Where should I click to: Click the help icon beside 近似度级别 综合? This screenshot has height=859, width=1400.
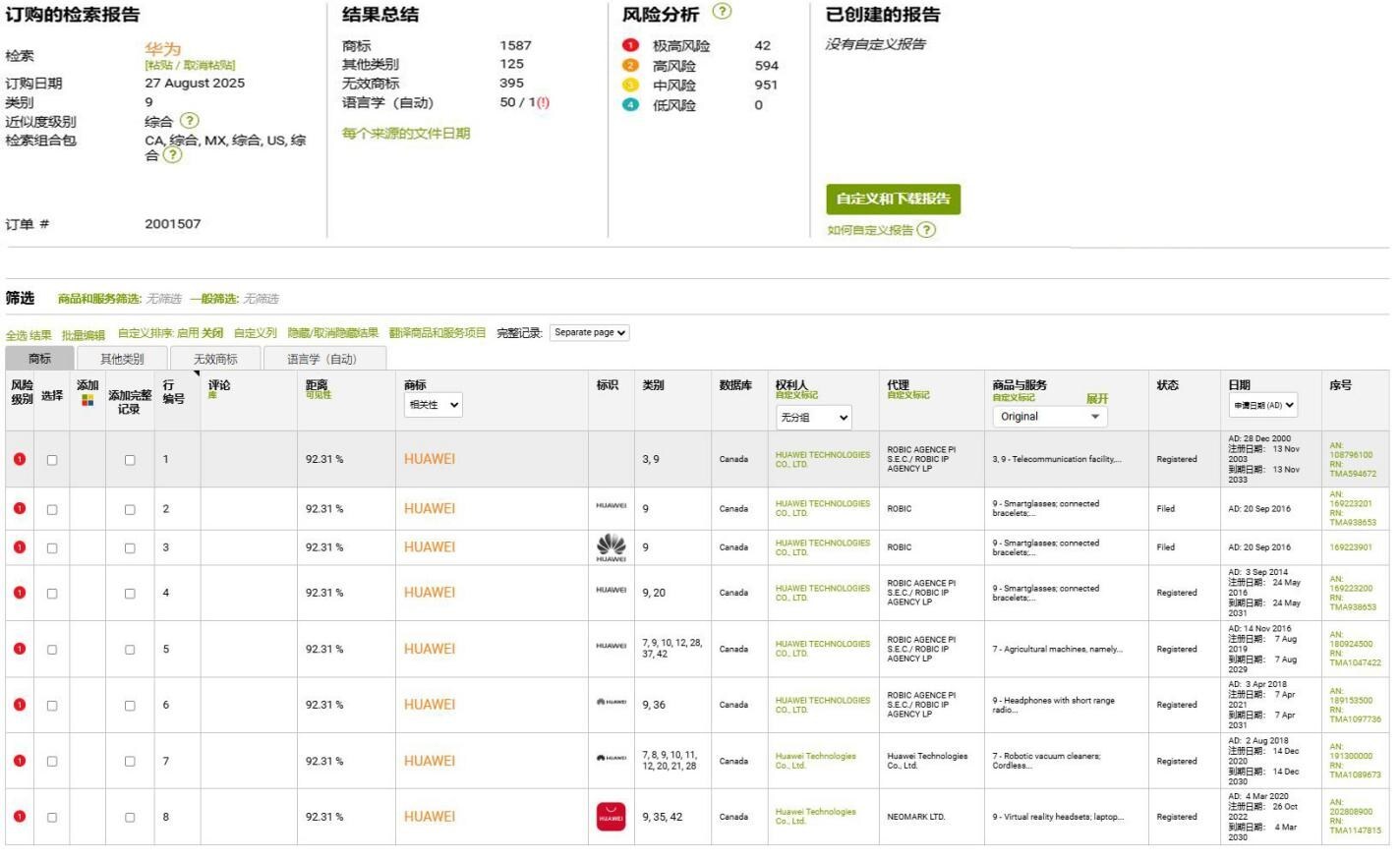pos(190,121)
